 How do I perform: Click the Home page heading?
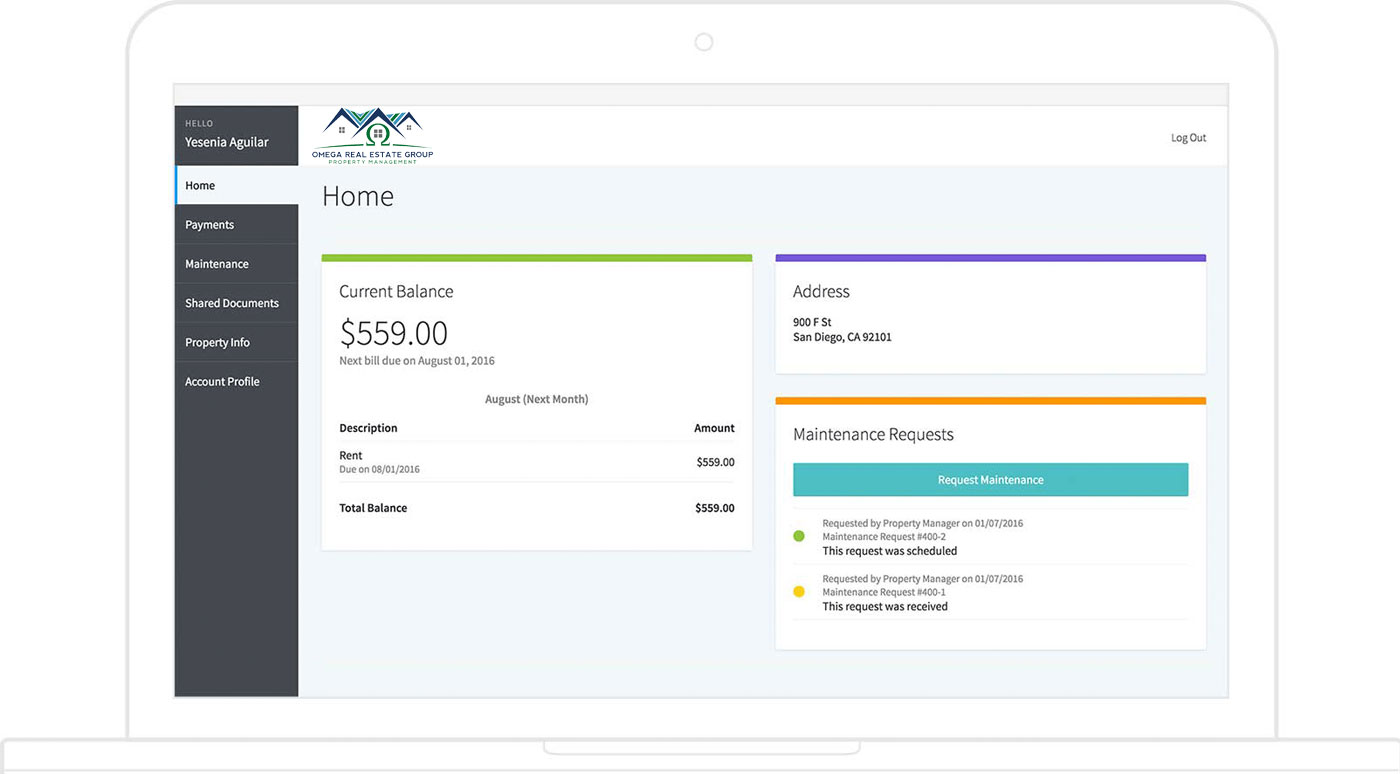[x=358, y=197]
